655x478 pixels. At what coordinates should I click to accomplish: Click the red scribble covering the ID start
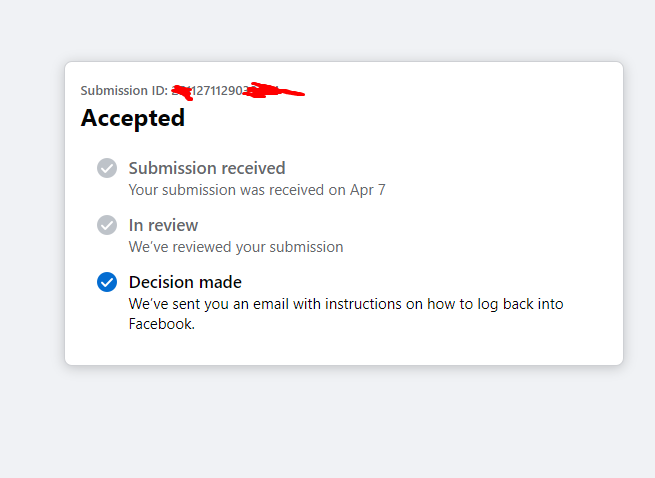pyautogui.click(x=183, y=92)
